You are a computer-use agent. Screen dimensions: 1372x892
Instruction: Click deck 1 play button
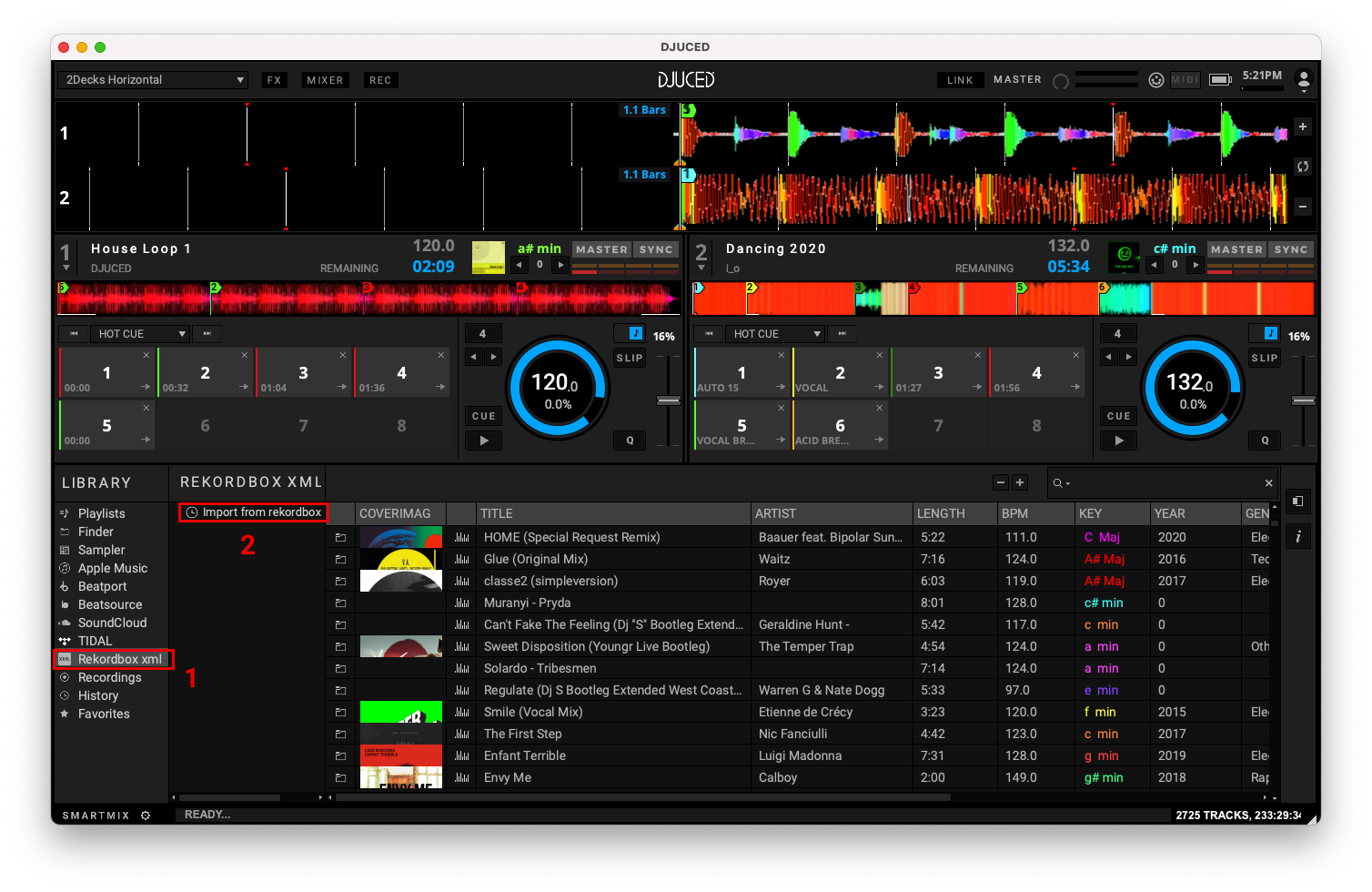coord(484,441)
